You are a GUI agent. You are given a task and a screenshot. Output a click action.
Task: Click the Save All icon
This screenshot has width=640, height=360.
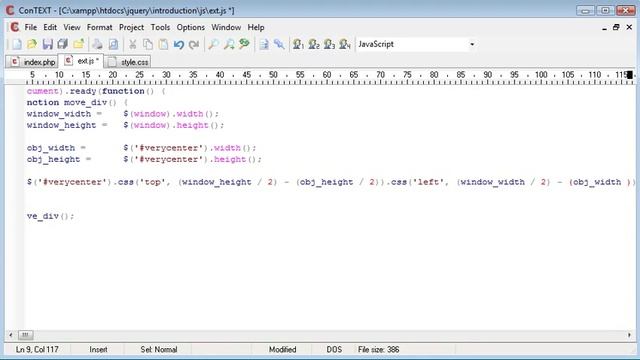[62, 44]
